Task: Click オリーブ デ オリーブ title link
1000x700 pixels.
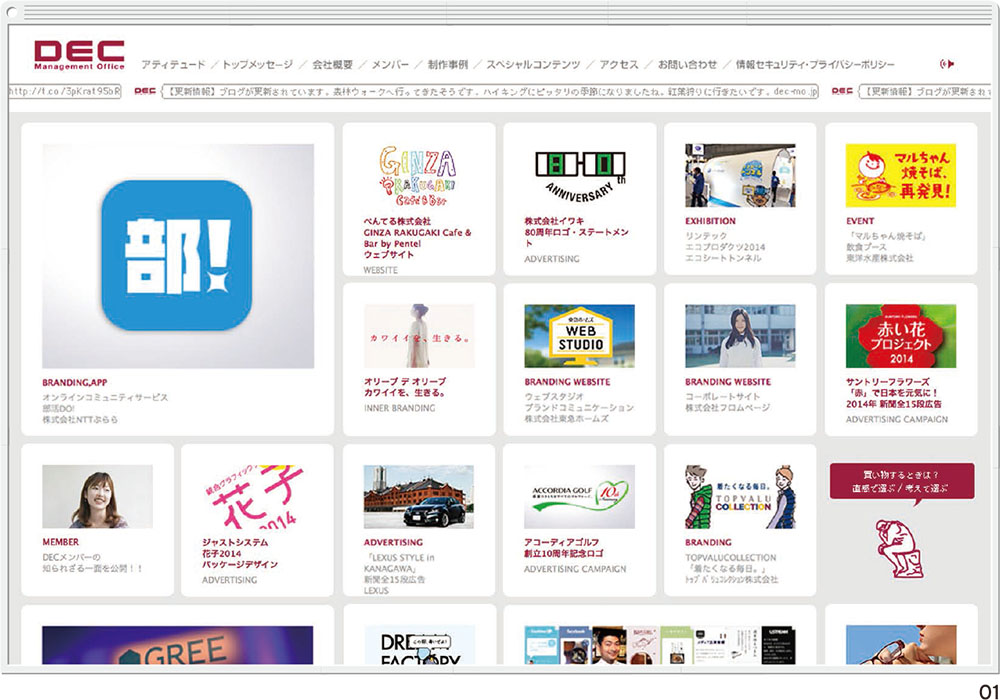Action: 405,387
